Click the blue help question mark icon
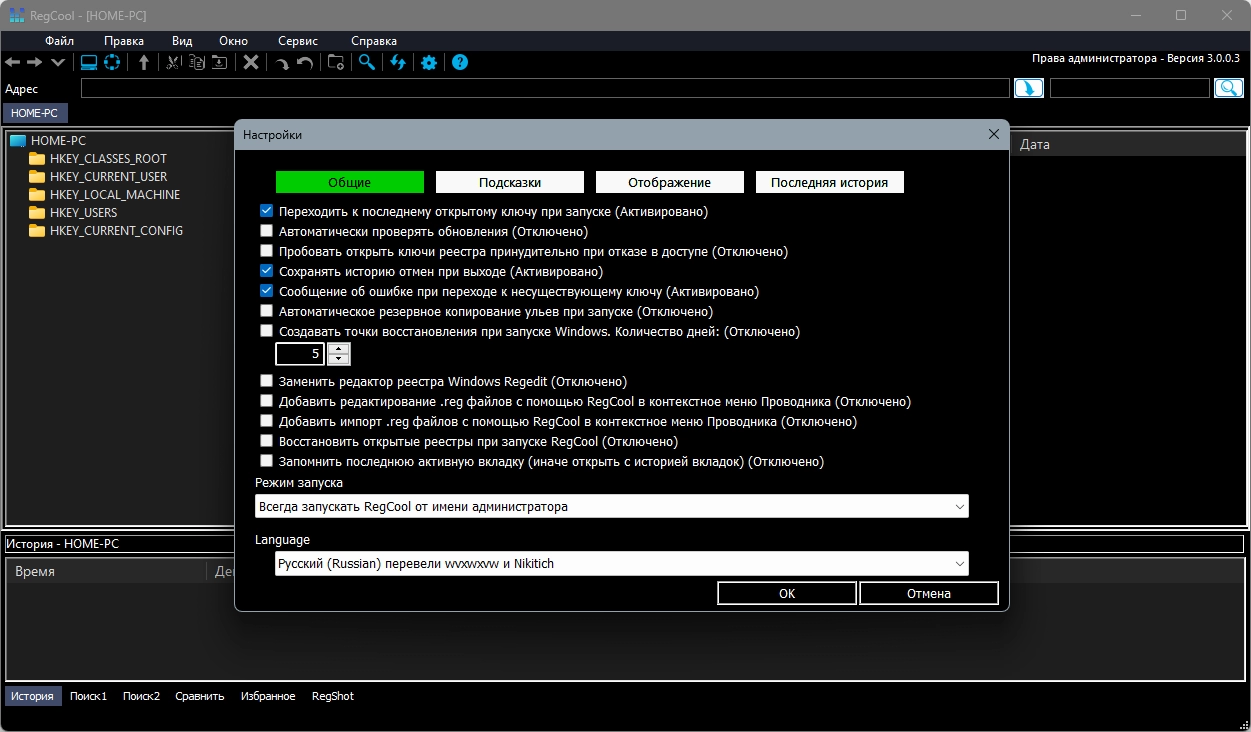Screen dimensions: 1251x732 click(460, 63)
